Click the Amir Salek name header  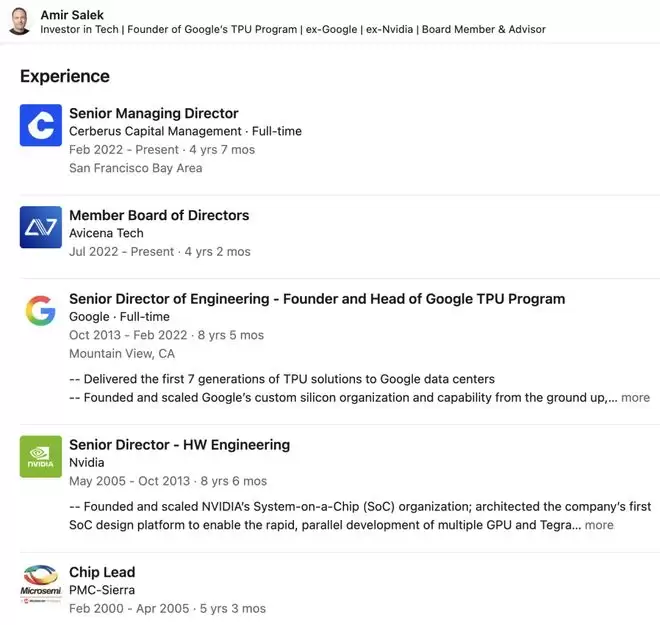point(72,15)
